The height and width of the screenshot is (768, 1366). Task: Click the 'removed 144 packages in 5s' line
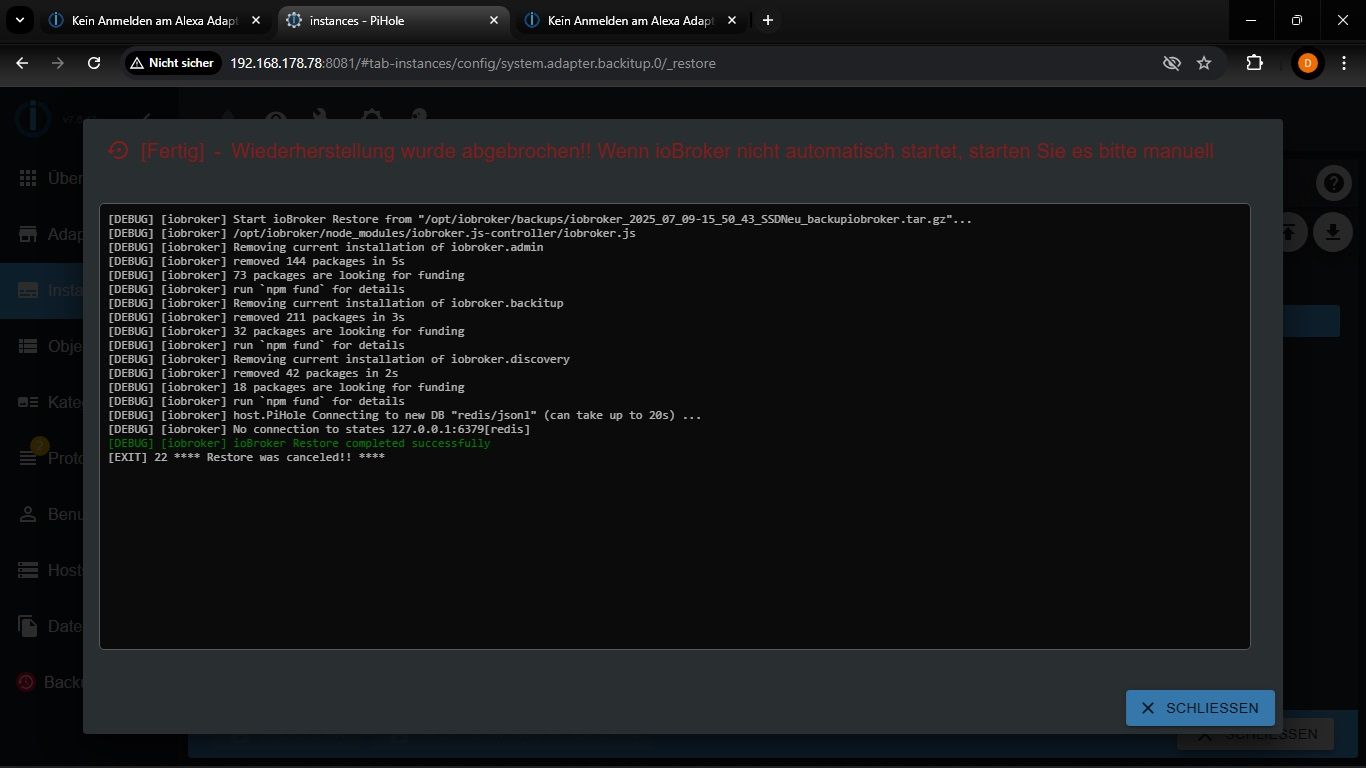[x=257, y=261]
